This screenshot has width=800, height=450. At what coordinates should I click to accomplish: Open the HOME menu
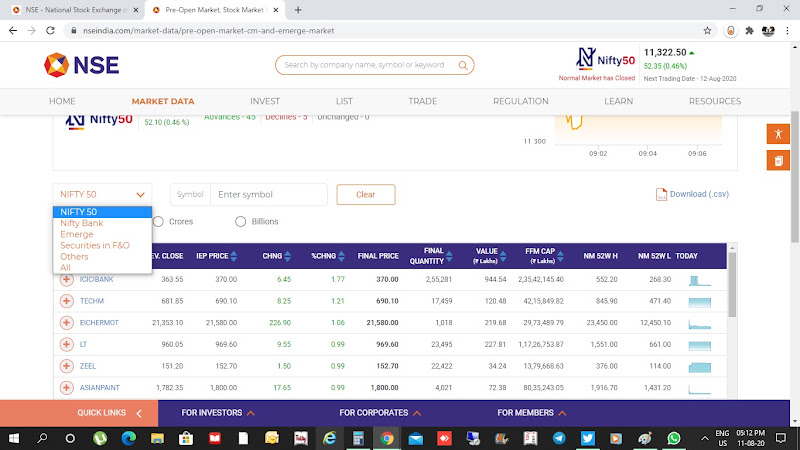click(62, 101)
